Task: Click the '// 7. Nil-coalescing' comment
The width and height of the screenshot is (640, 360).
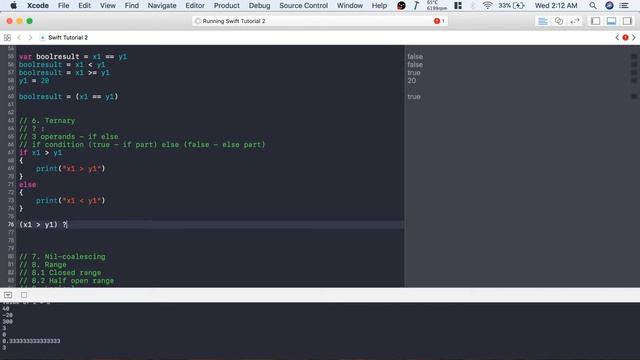Action: point(62,257)
